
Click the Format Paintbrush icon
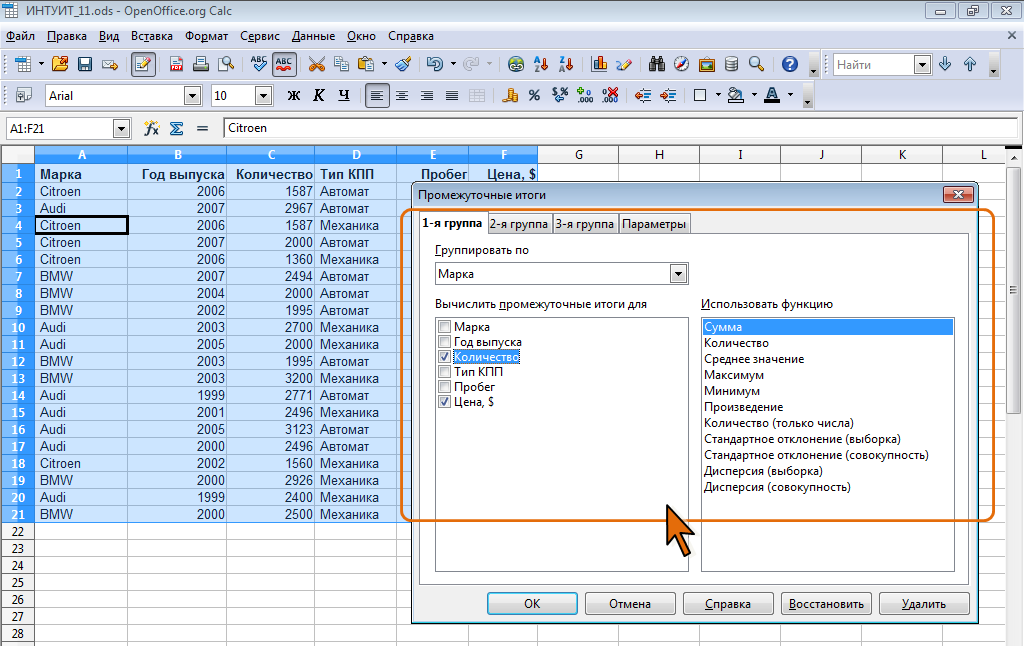point(404,64)
